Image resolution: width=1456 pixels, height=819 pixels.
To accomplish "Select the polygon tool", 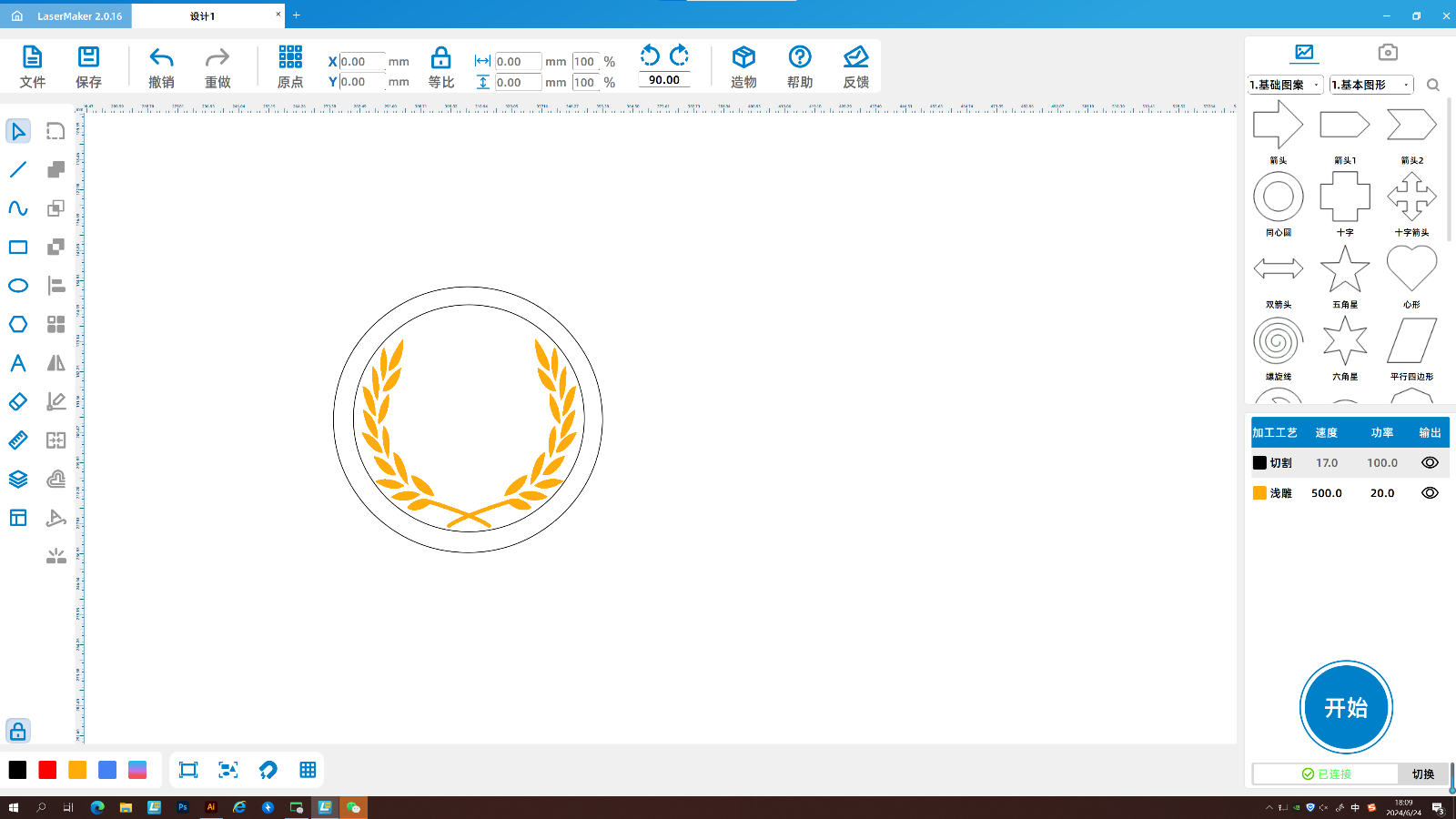I will click(18, 324).
